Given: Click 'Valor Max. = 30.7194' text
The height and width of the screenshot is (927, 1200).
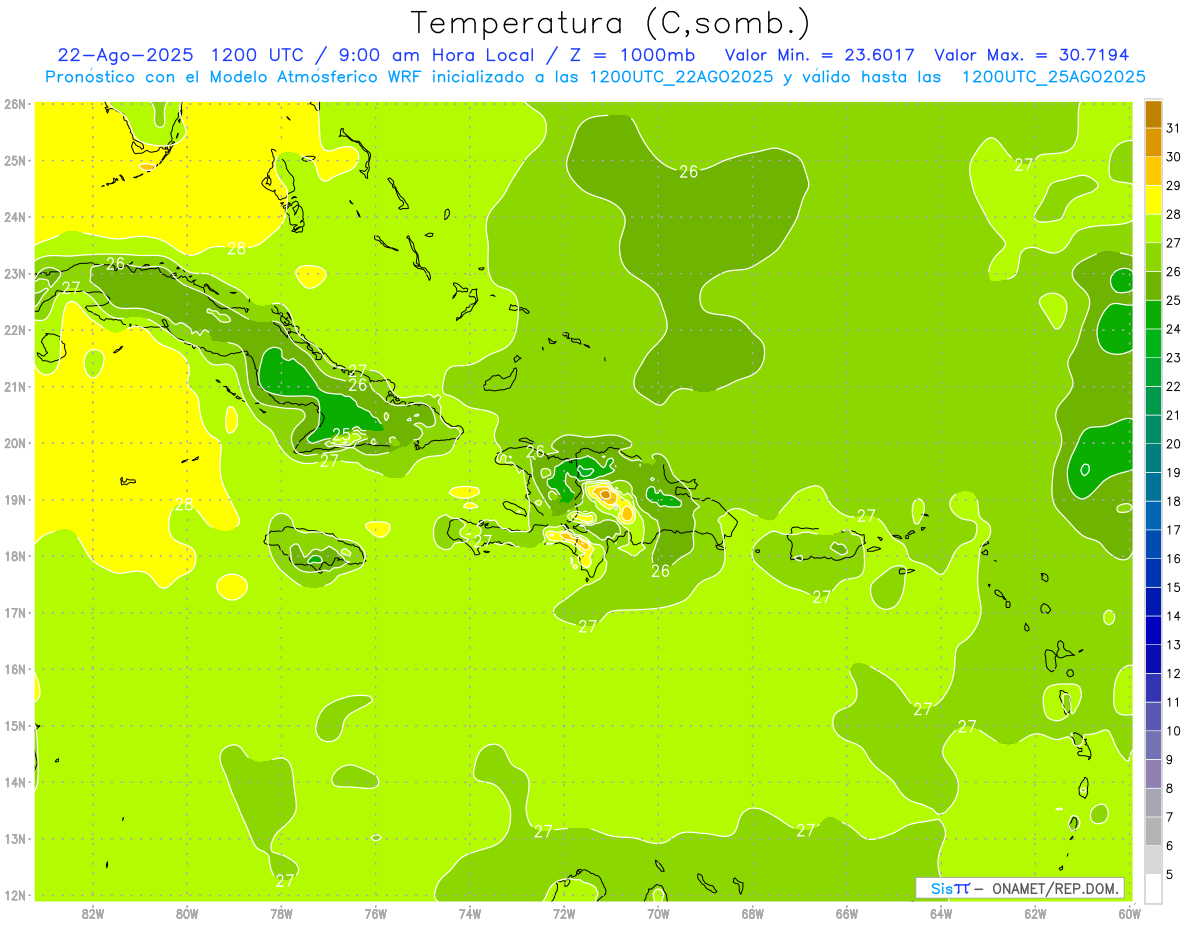Looking at the screenshot, I should click(x=1032, y=55).
